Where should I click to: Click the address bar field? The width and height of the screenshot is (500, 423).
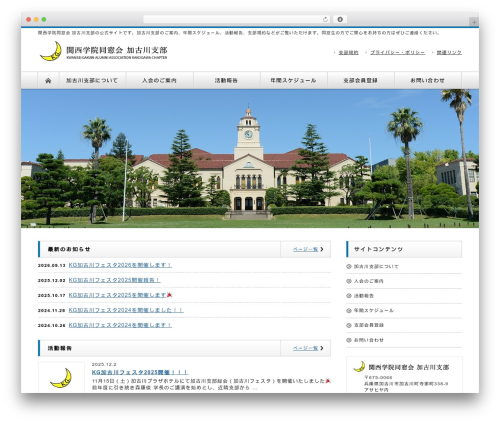pos(237,19)
